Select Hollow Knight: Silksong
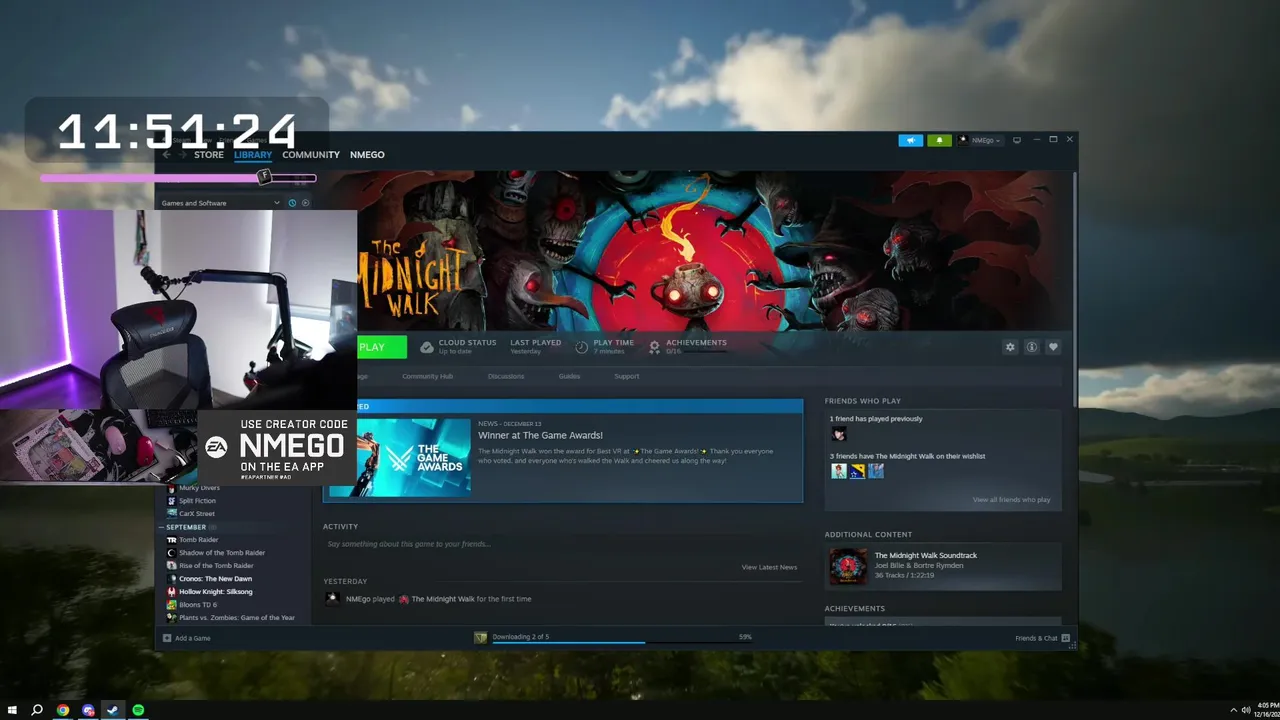 click(216, 592)
